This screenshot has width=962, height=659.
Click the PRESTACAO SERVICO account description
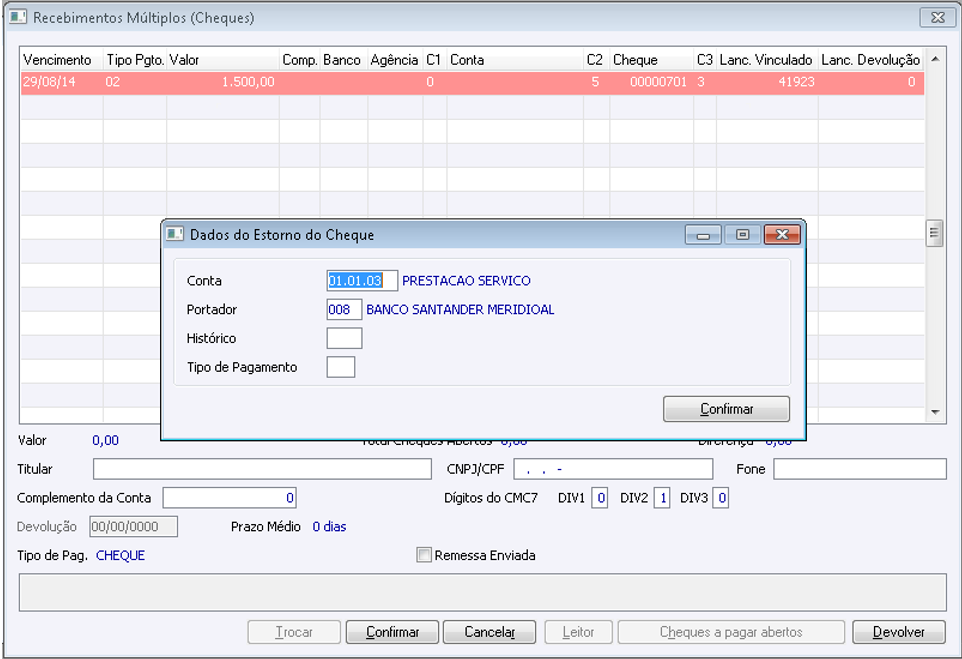[466, 281]
